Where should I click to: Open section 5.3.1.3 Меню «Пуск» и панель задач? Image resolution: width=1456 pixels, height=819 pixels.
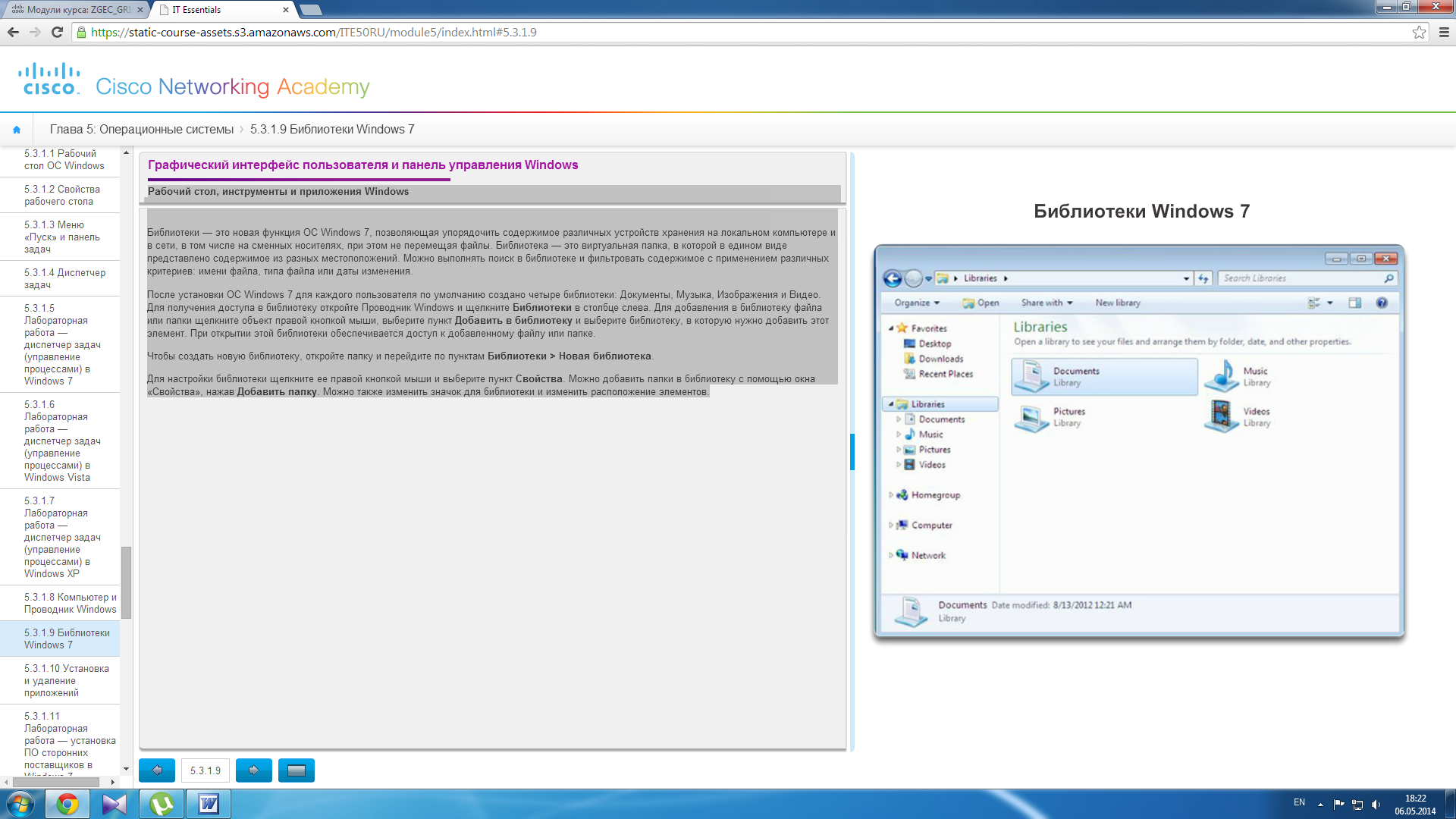point(61,237)
